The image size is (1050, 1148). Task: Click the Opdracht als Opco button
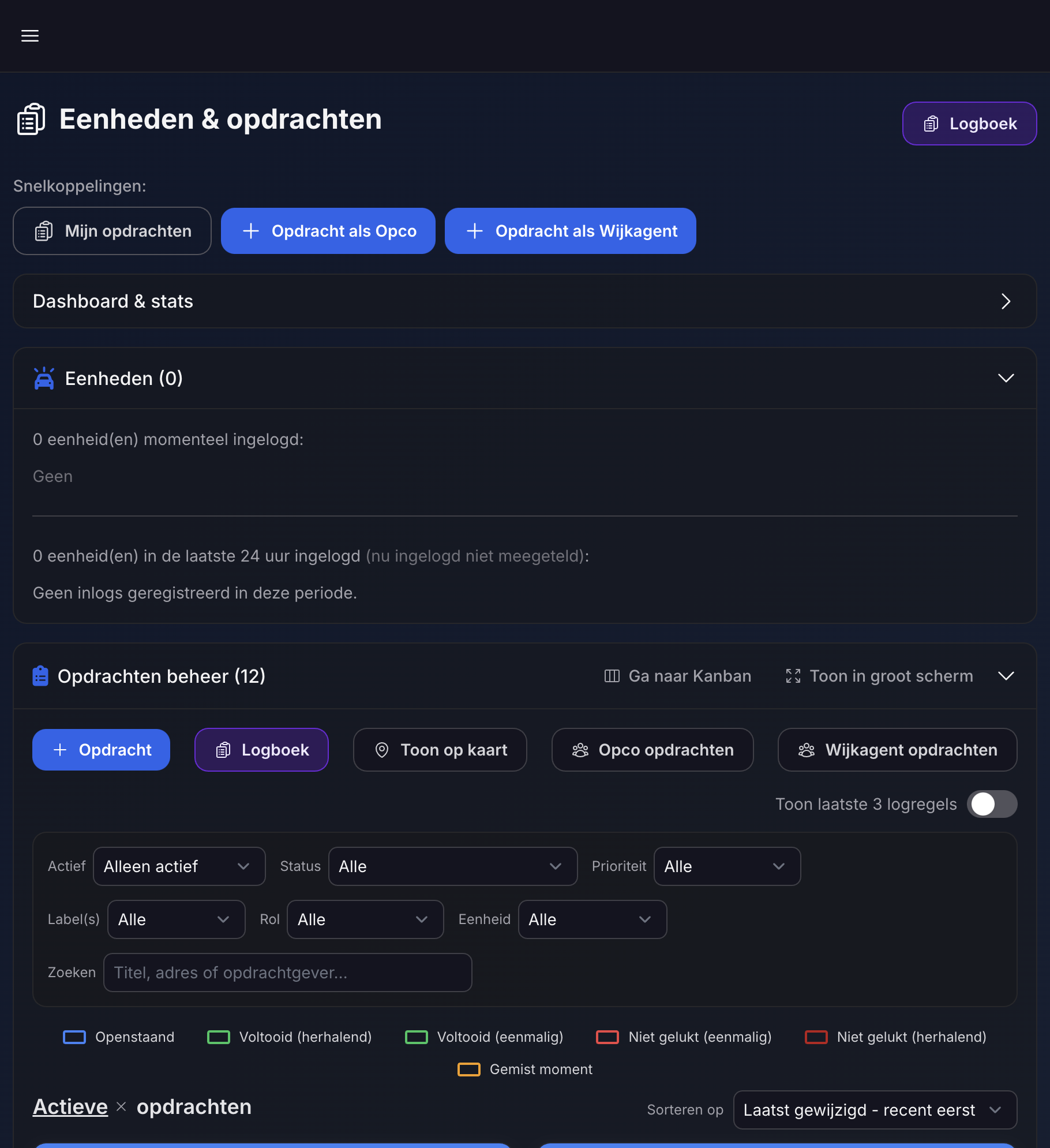coord(328,231)
